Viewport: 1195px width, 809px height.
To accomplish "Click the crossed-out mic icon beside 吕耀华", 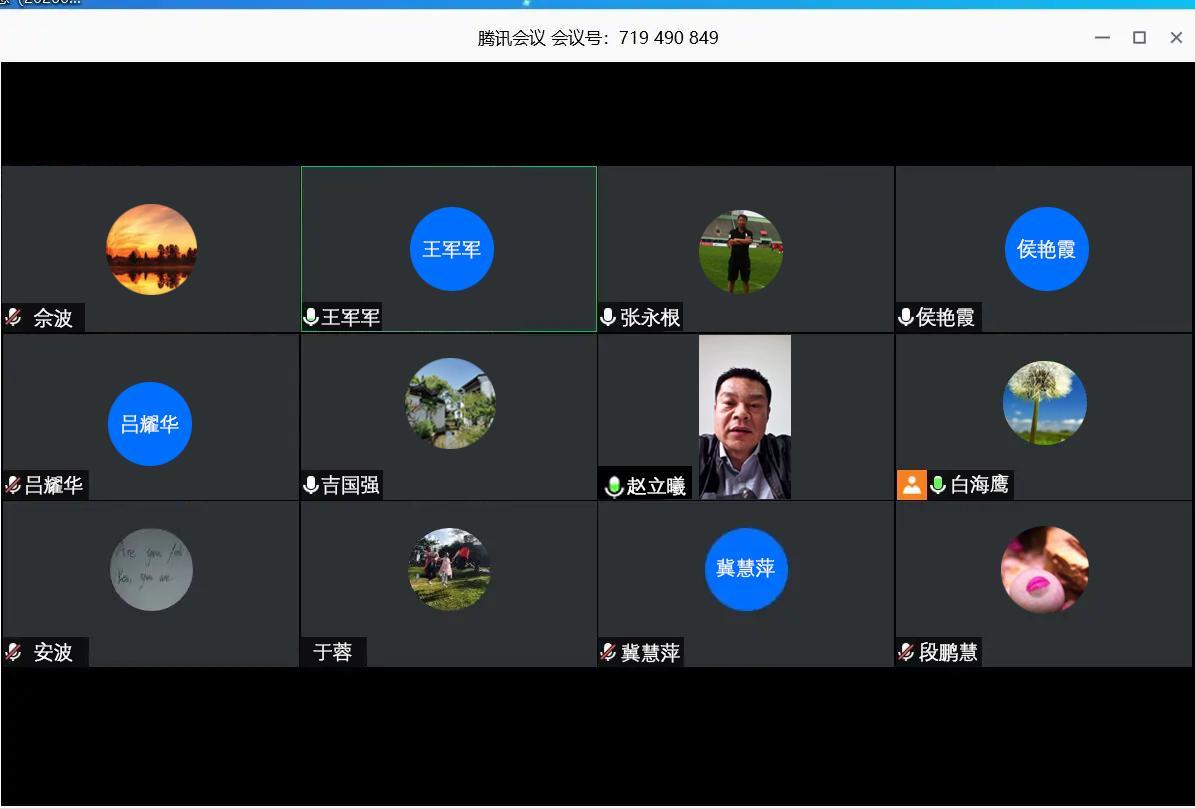I will tap(12, 485).
